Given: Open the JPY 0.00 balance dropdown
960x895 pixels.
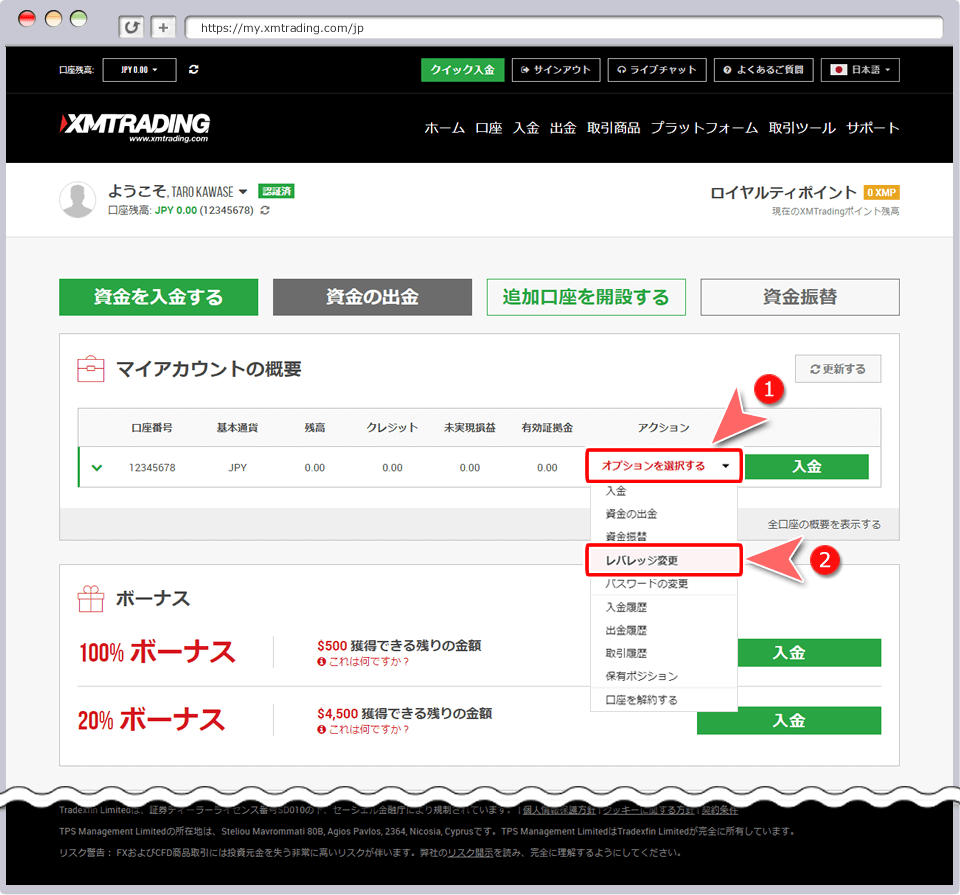Looking at the screenshot, I should [x=139, y=70].
